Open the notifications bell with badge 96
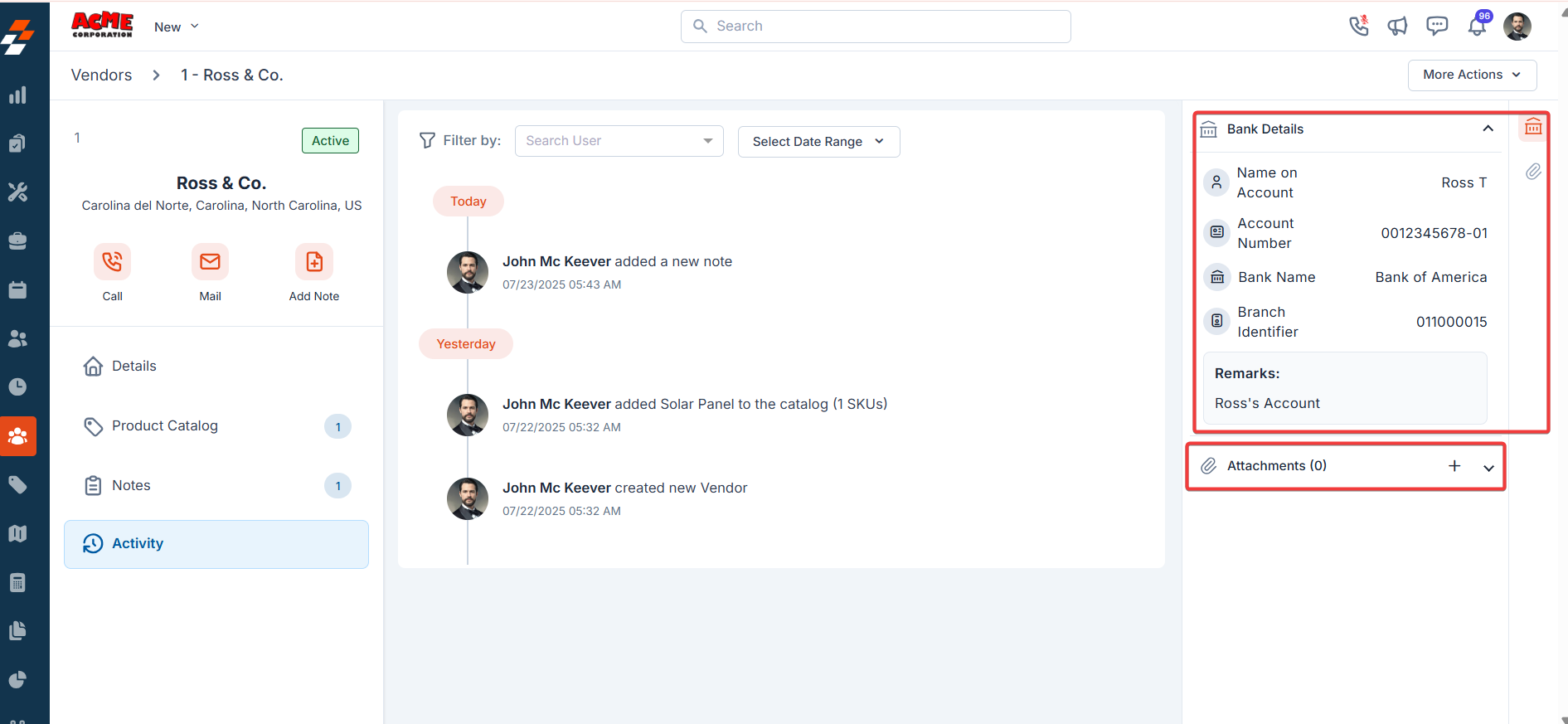 (1478, 25)
